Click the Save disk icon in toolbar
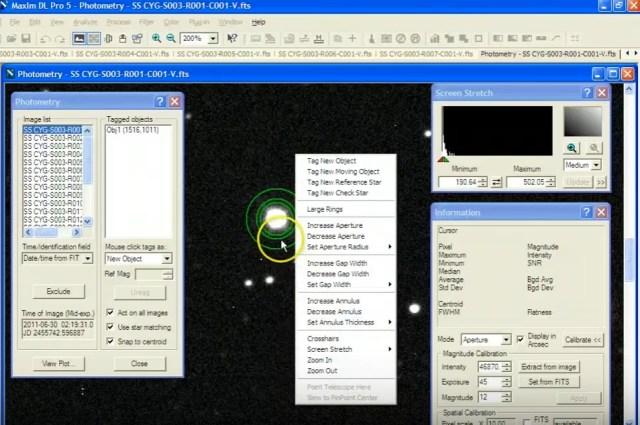The image size is (640, 425). (x=28, y=38)
